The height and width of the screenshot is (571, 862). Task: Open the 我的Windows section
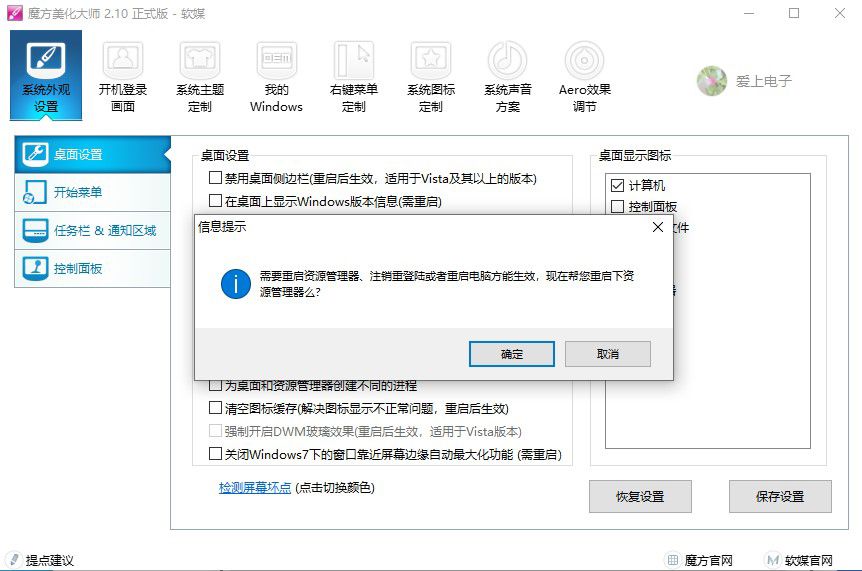coord(277,77)
